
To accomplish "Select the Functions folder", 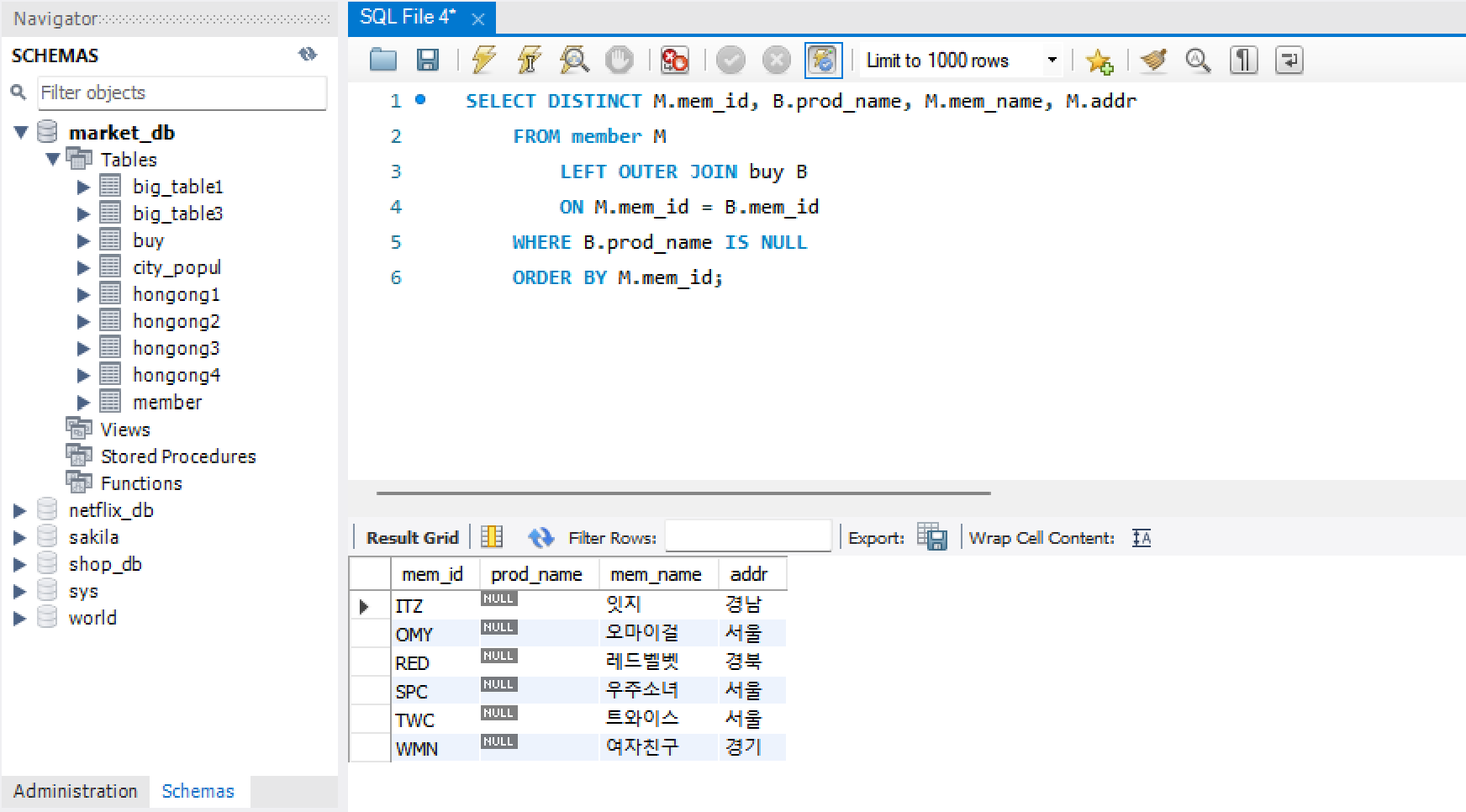I will (141, 483).
